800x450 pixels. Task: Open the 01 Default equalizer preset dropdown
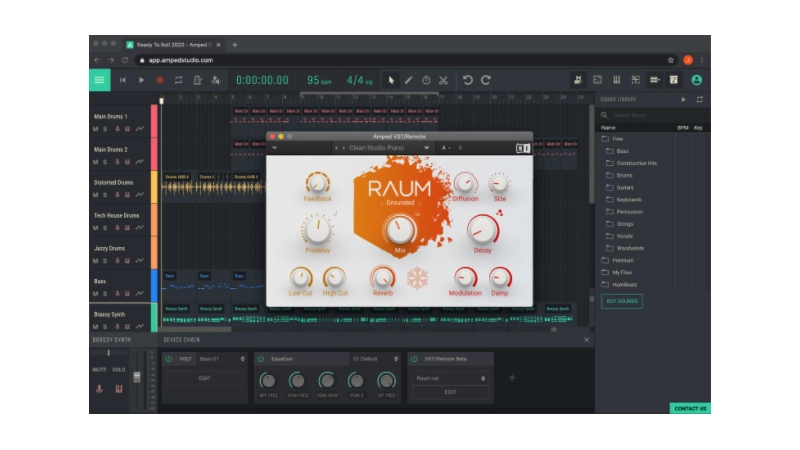[x=375, y=359]
